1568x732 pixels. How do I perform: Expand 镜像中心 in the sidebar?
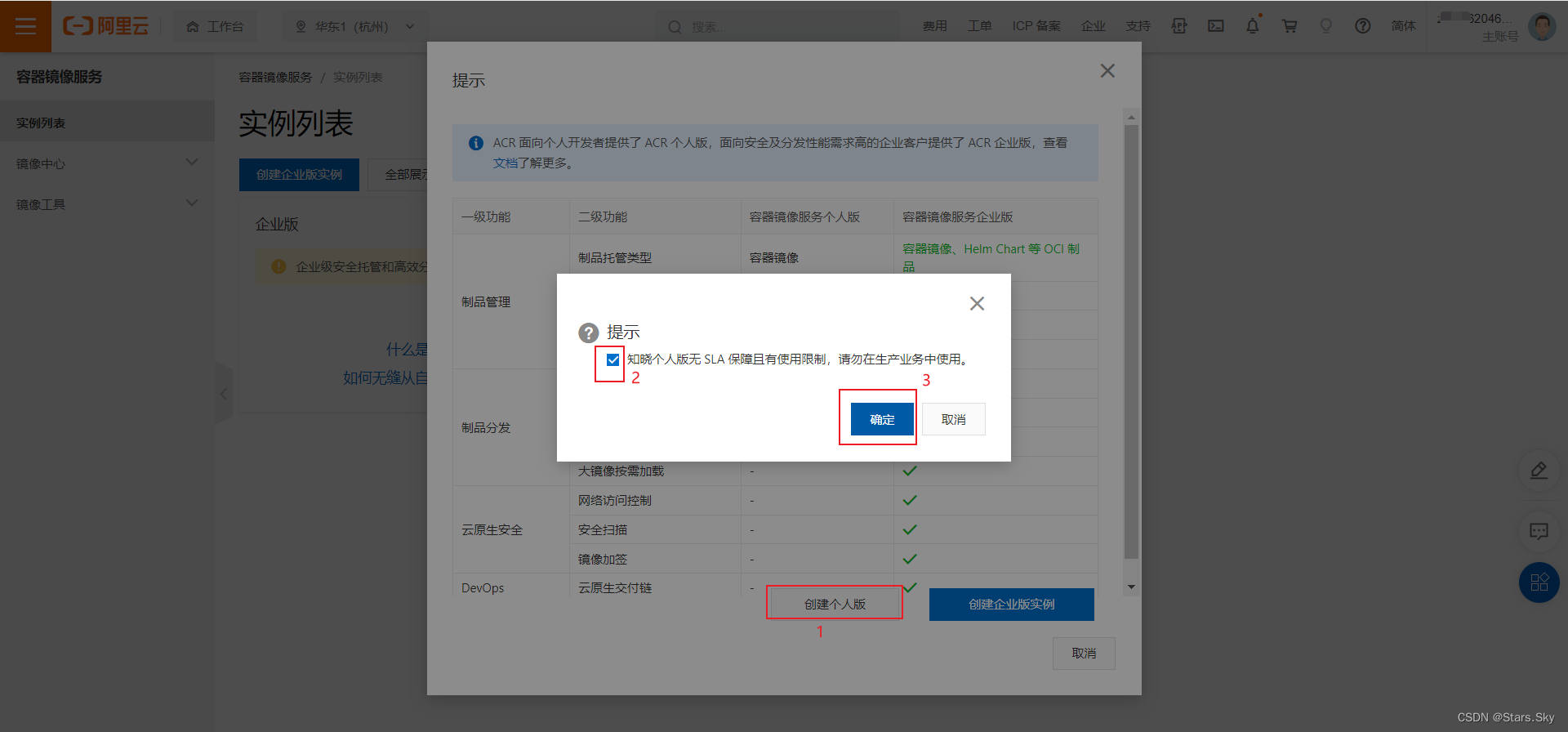point(107,163)
